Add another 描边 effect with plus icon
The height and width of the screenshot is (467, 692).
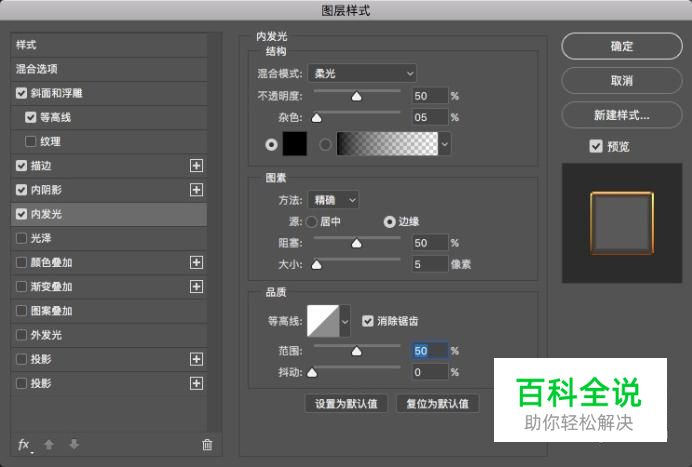pyautogui.click(x=196, y=166)
